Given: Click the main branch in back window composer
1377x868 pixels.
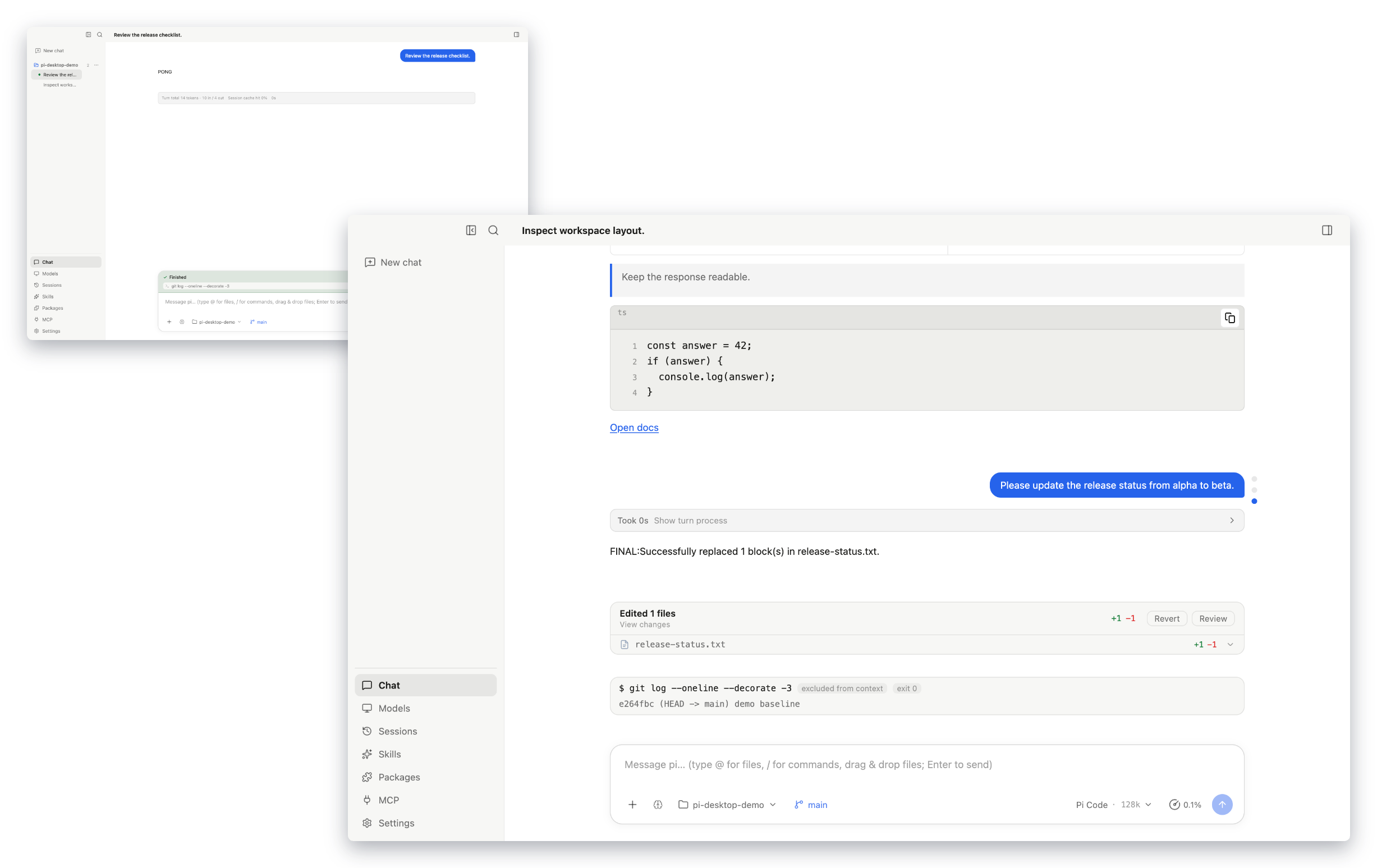Looking at the screenshot, I should [259, 322].
